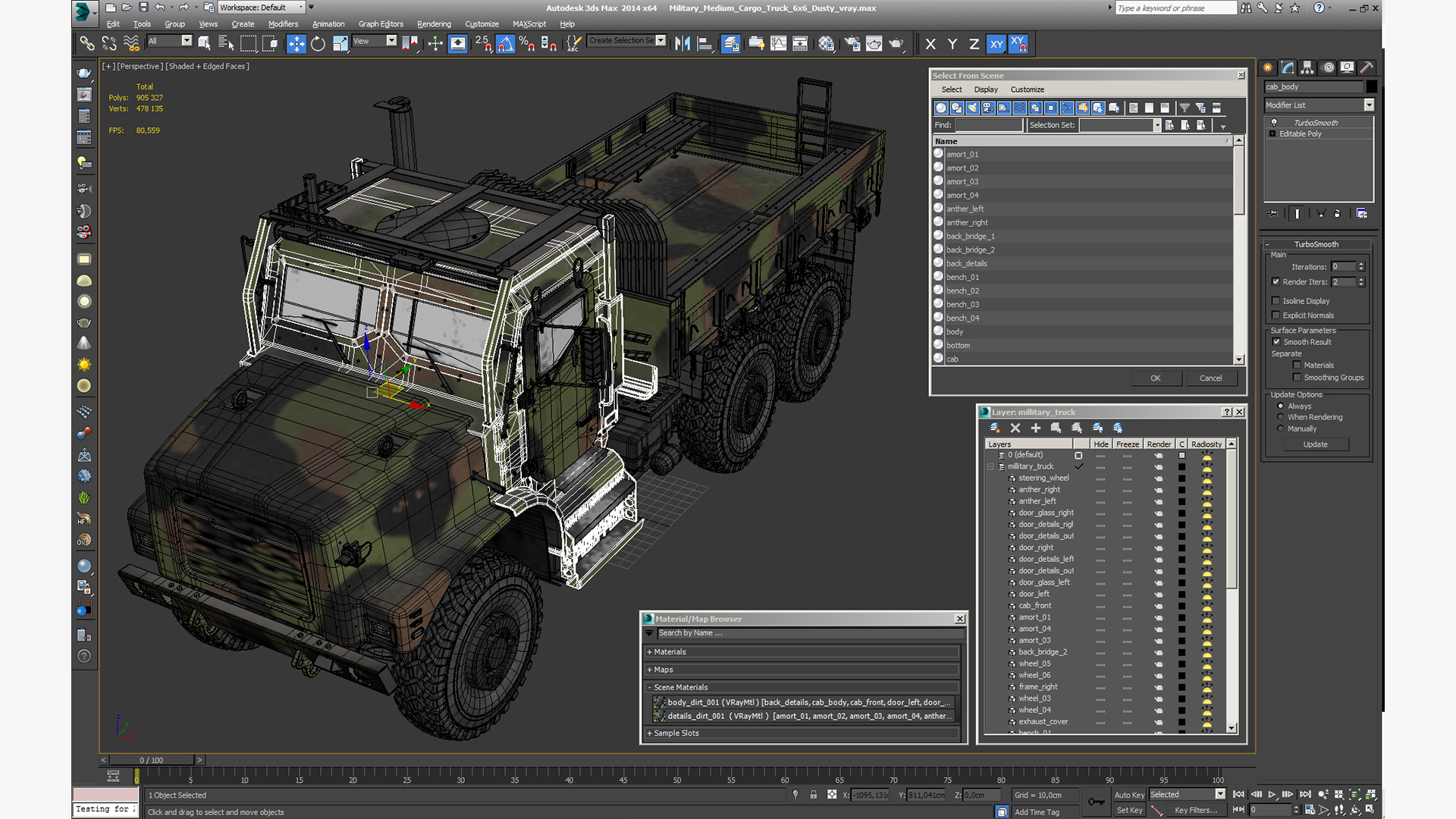1456x819 pixels.
Task: Enable the Explicit Normals checkbox
Action: point(1276,315)
